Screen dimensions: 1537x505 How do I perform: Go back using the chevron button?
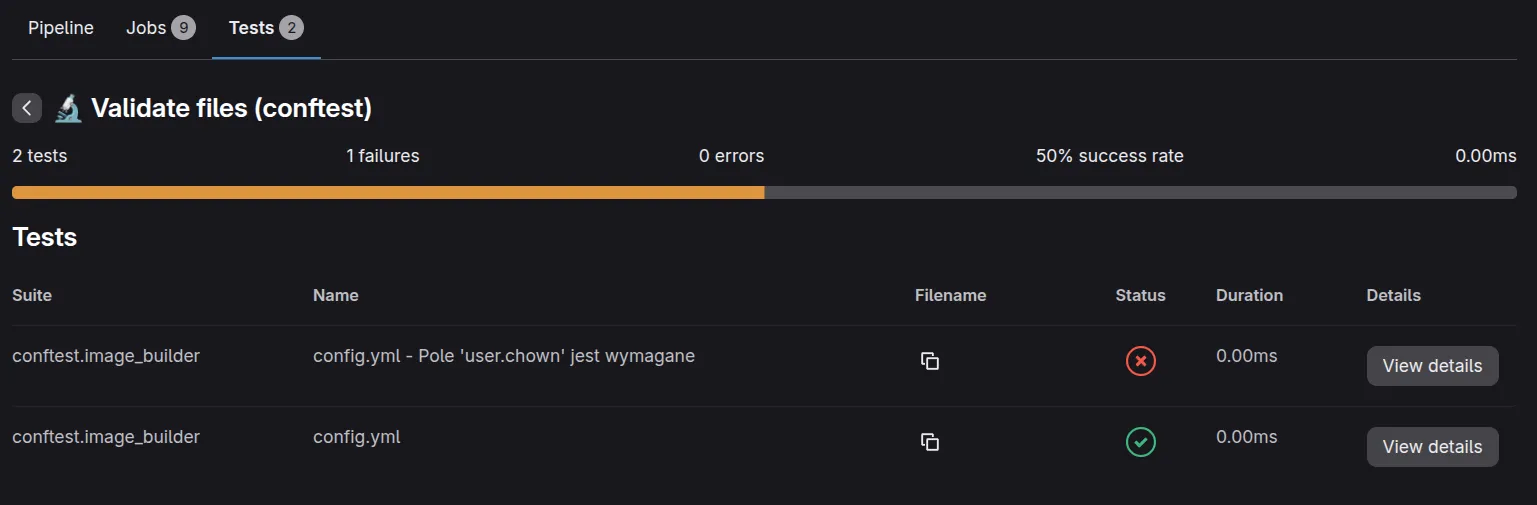coord(27,108)
